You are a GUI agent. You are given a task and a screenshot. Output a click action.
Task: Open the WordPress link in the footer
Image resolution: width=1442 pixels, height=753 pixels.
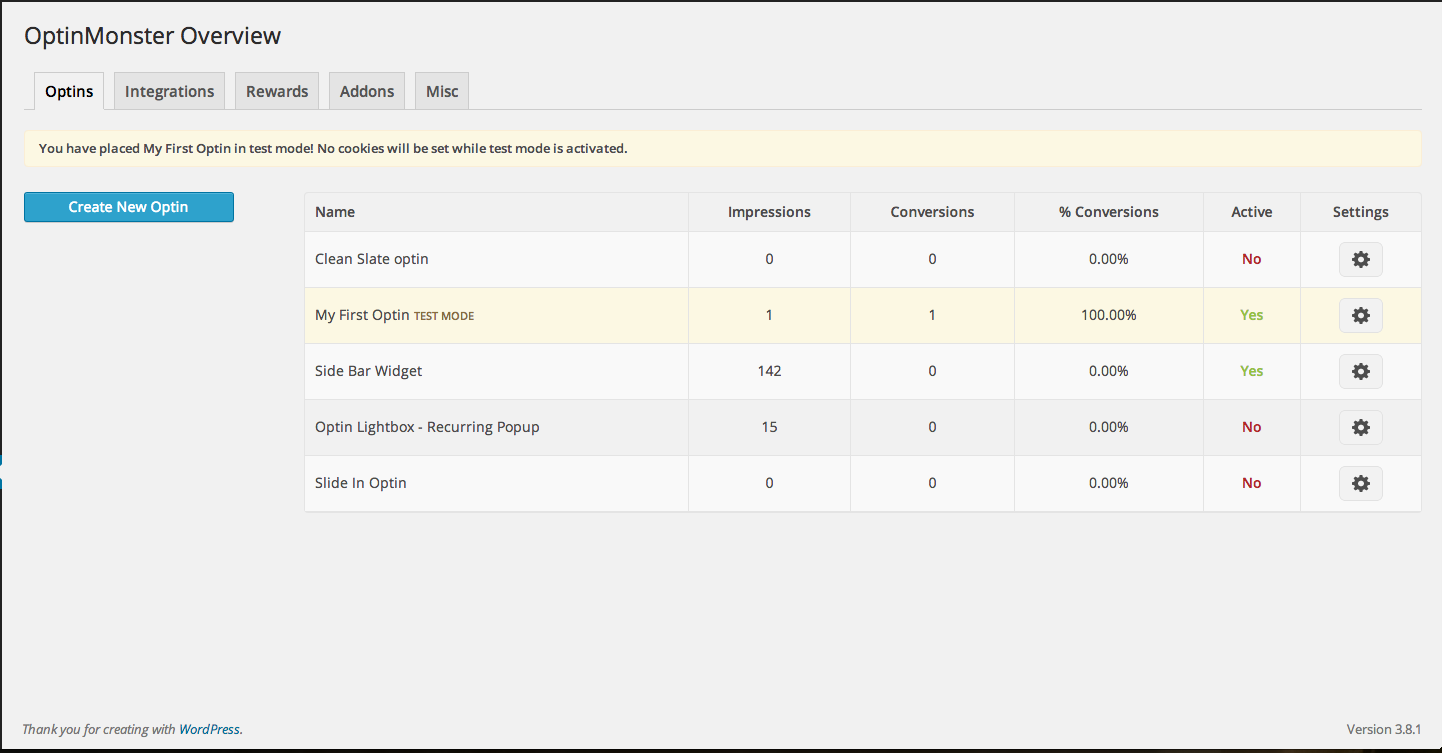209,729
